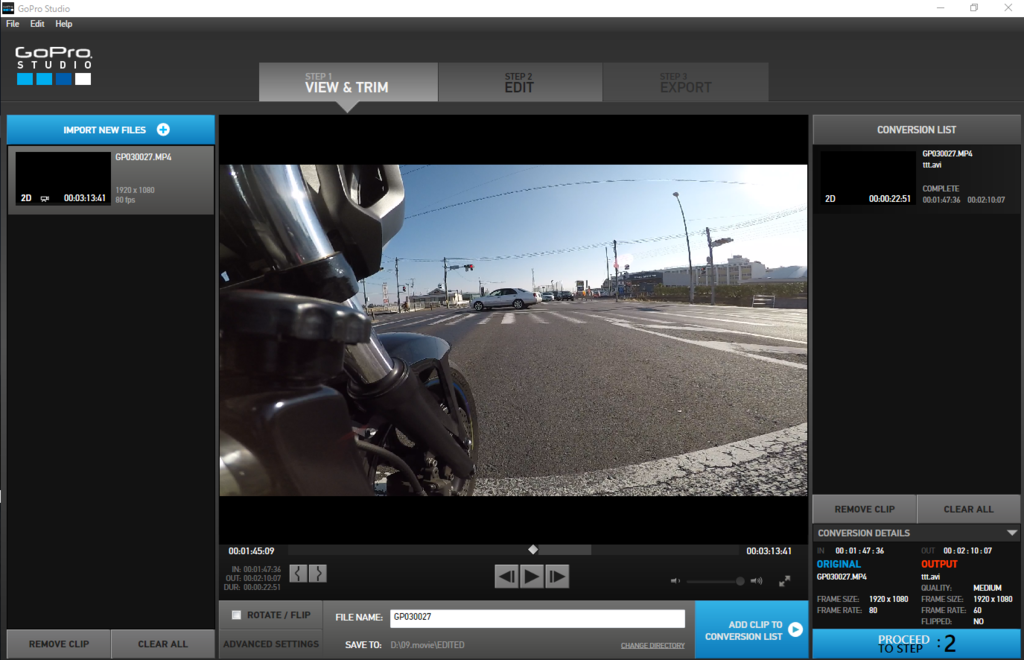Play the video preview
The image size is (1024, 660).
click(532, 576)
